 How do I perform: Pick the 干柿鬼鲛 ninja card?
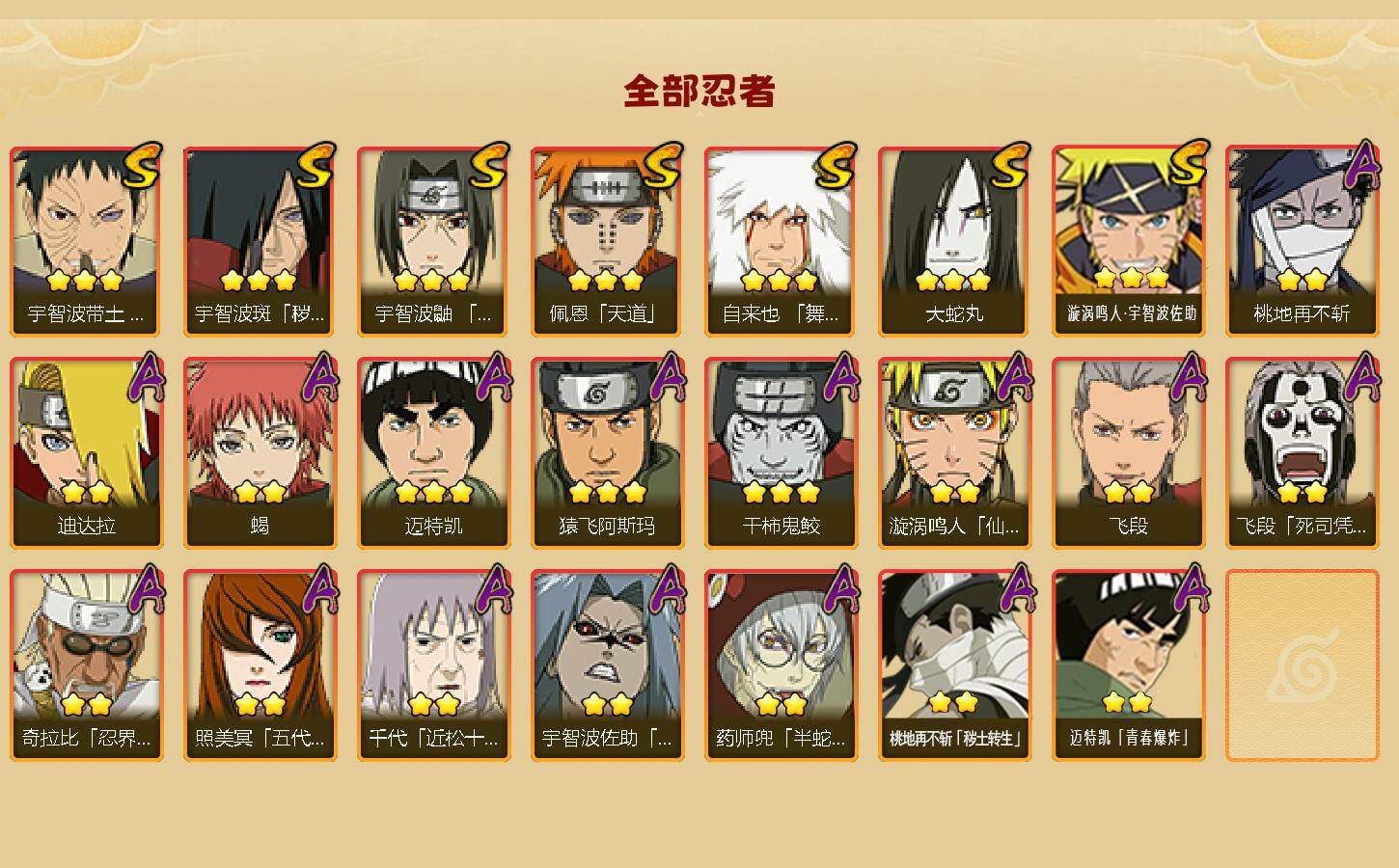pyautogui.click(x=781, y=453)
